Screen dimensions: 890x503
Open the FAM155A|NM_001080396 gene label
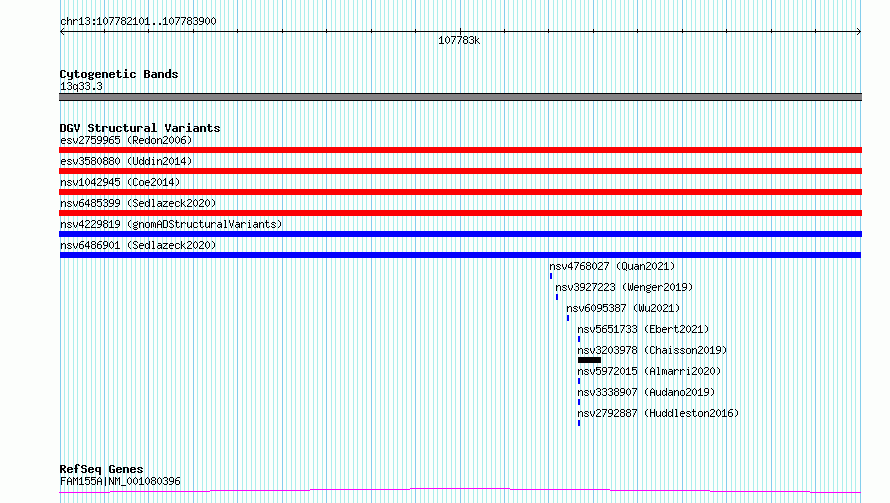120,481
